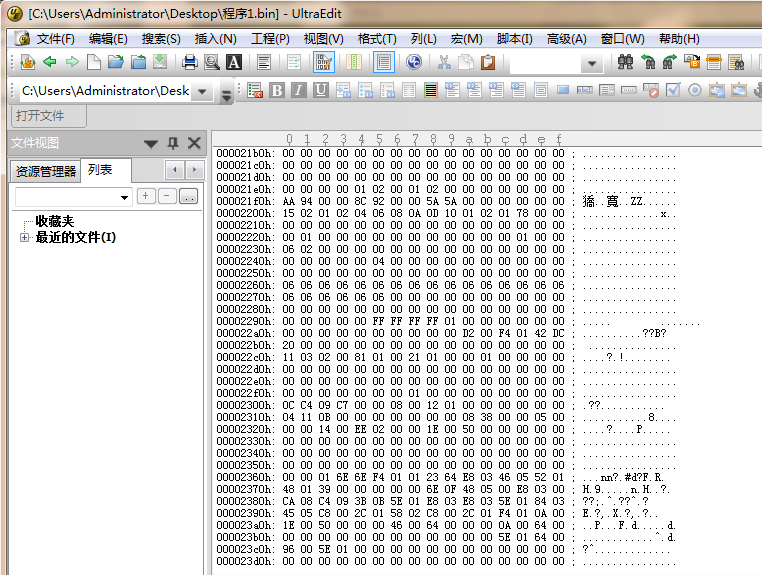Click the HTML text field abc icon
Viewport: 762px width, 575px height.
pyautogui.click(x=585, y=90)
